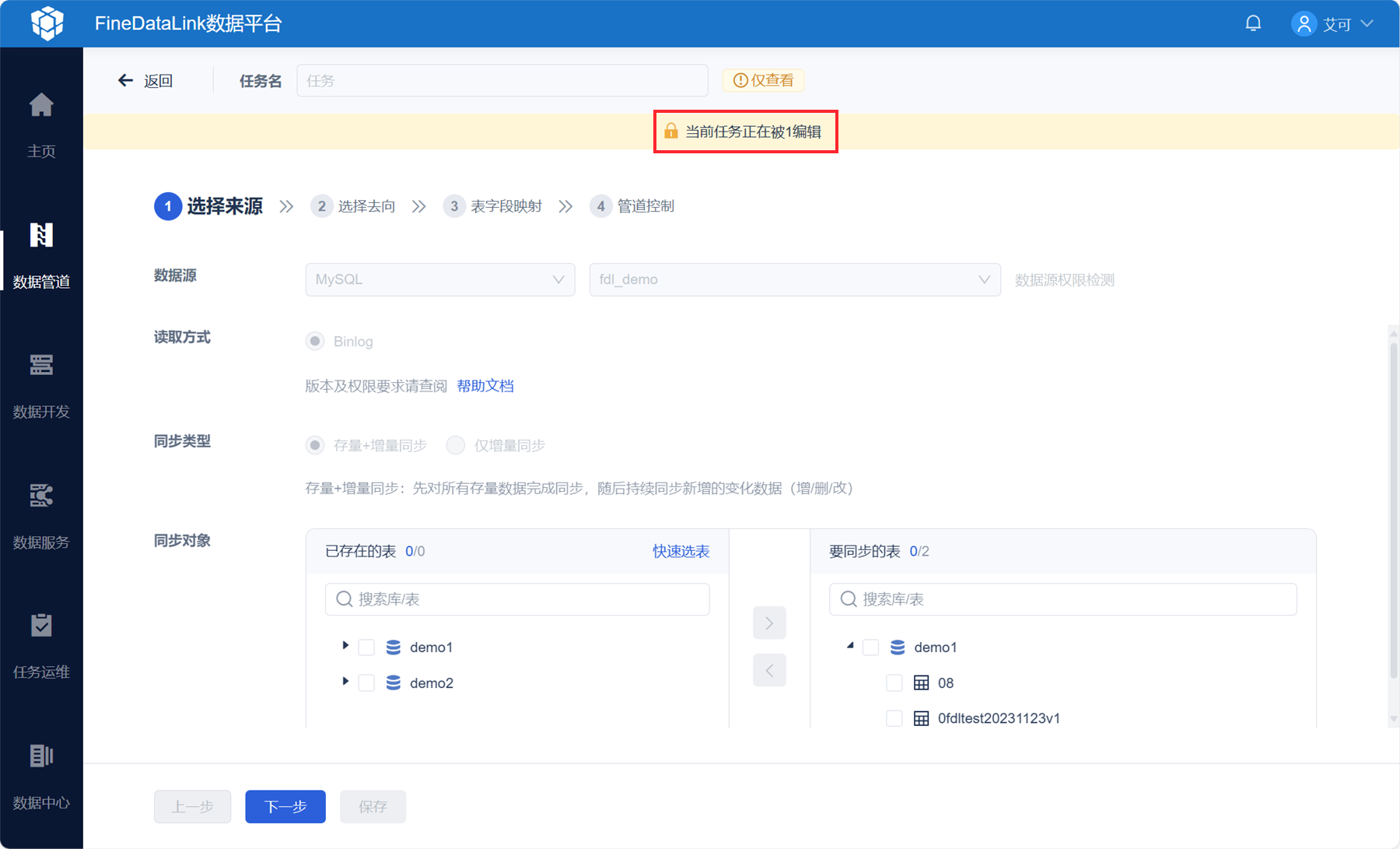This screenshot has width=1400, height=849.
Task: Click search icon in 已存在的表 panel
Action: pos(345,599)
